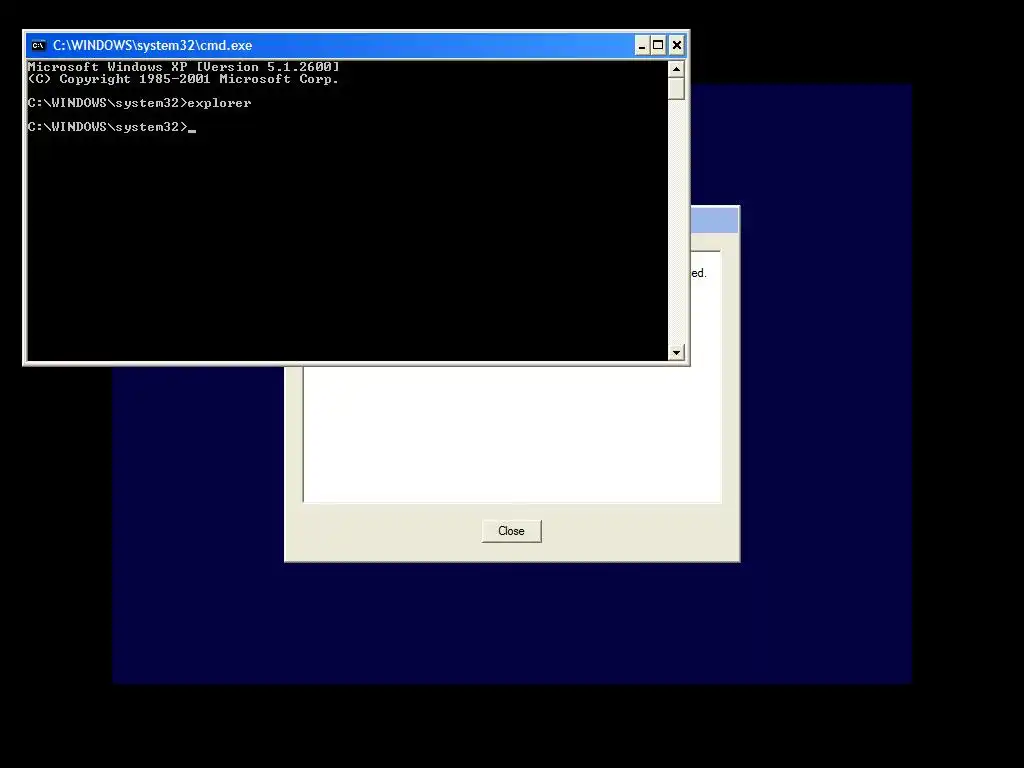The width and height of the screenshot is (1024, 768).
Task: Click the background dialog's blue title bar
Action: coord(714,220)
